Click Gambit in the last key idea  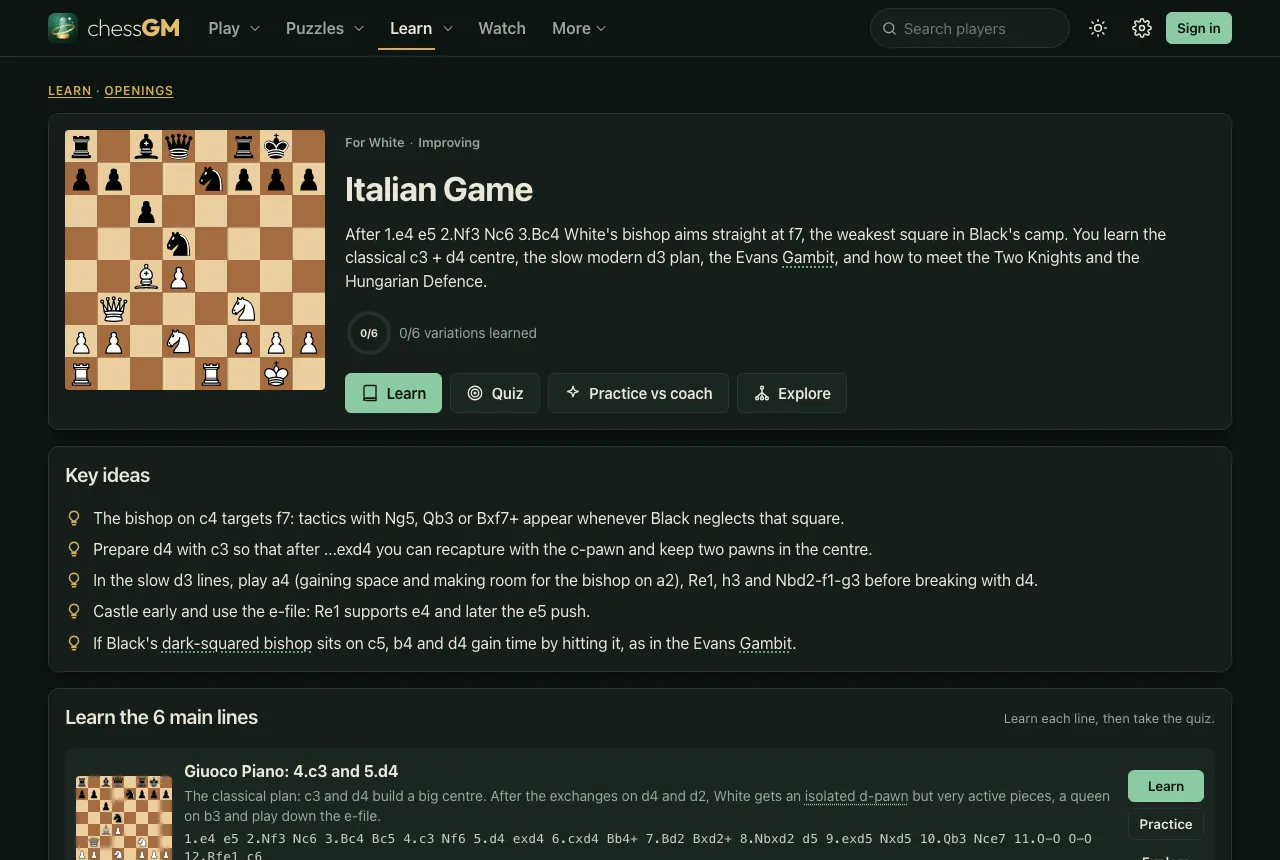(766, 643)
